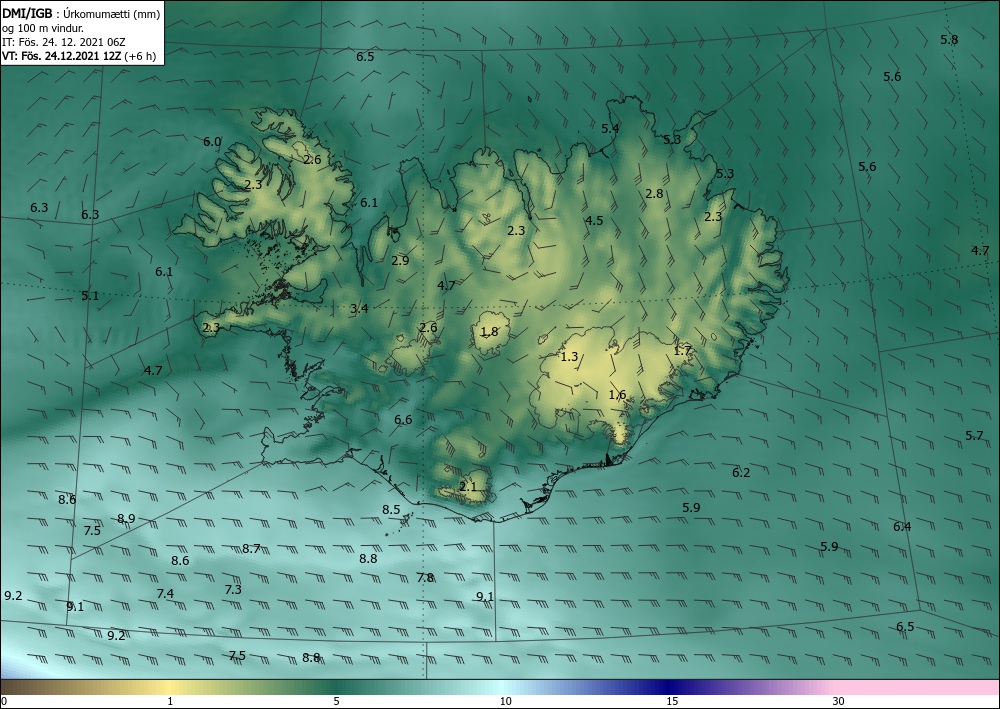The width and height of the screenshot is (1000, 709).
Task: Click the 8.5 value off the south coast
Action: coord(391,509)
